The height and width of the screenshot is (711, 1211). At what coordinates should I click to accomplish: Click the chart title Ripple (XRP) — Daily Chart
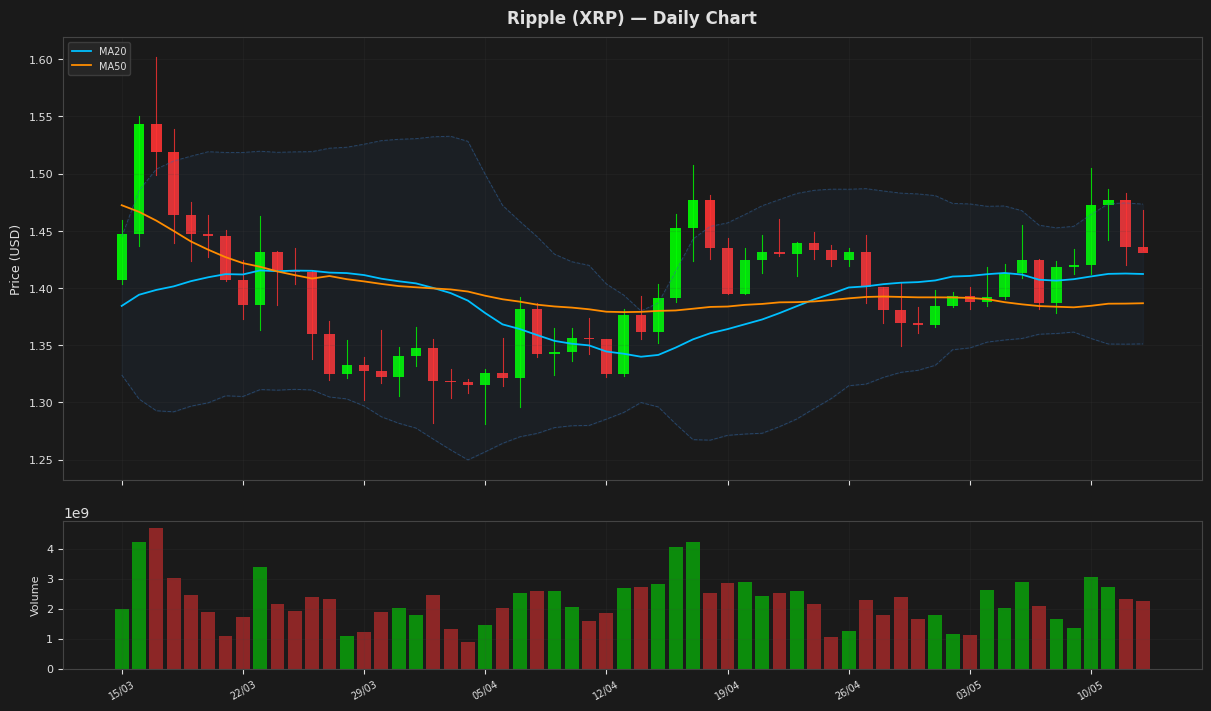click(631, 19)
